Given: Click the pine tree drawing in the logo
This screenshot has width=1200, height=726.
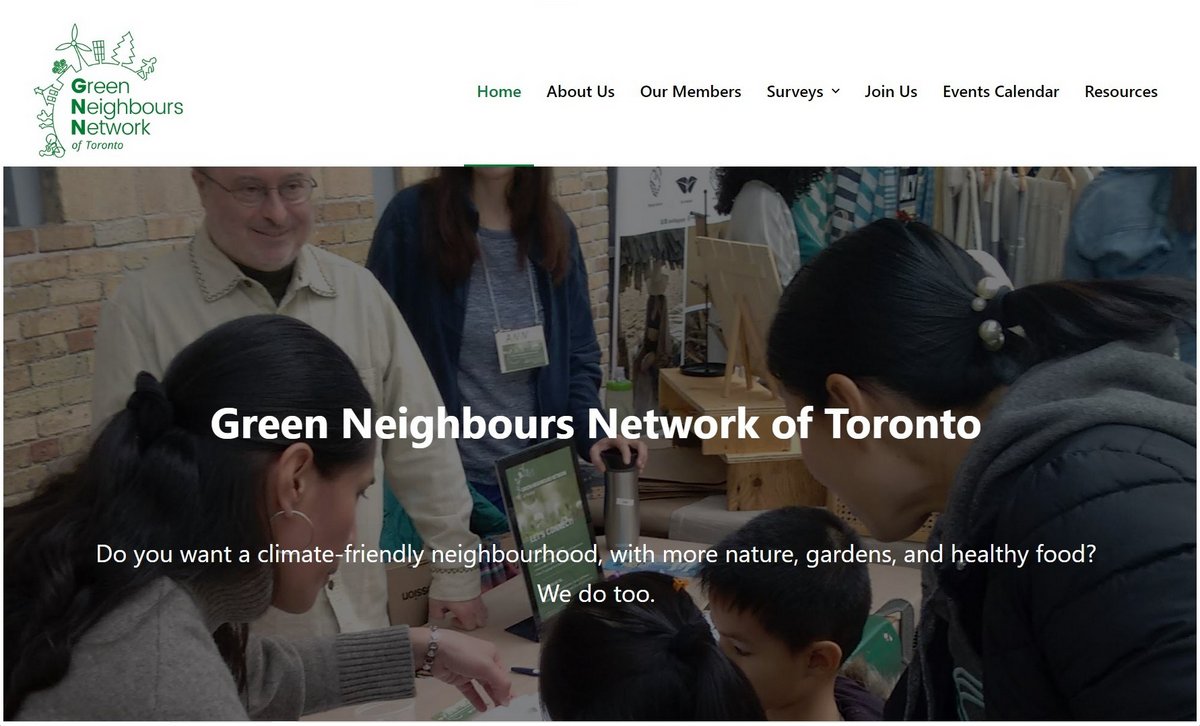Looking at the screenshot, I should coord(124,48).
